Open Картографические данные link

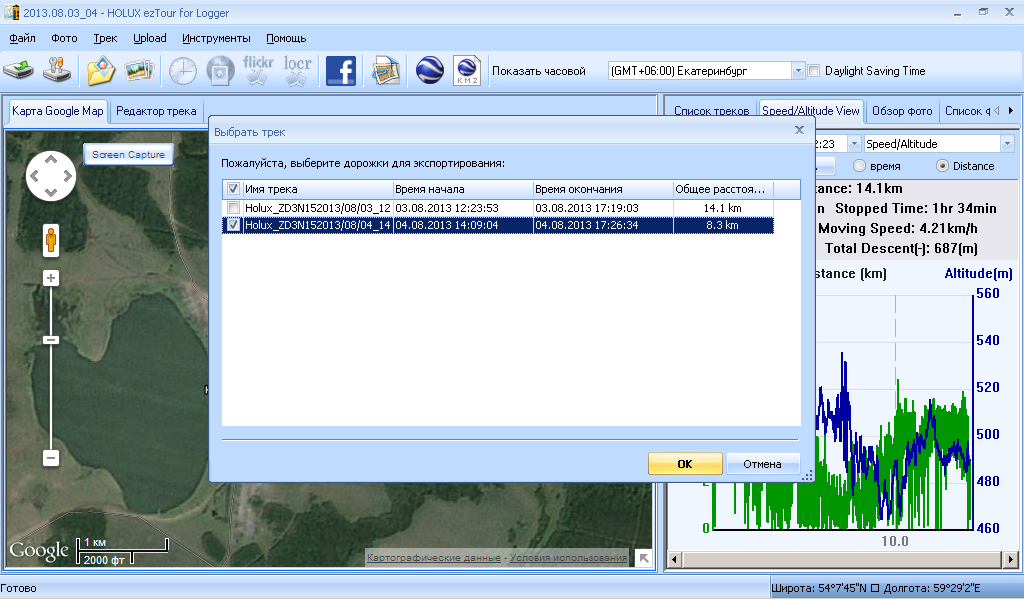click(x=434, y=558)
